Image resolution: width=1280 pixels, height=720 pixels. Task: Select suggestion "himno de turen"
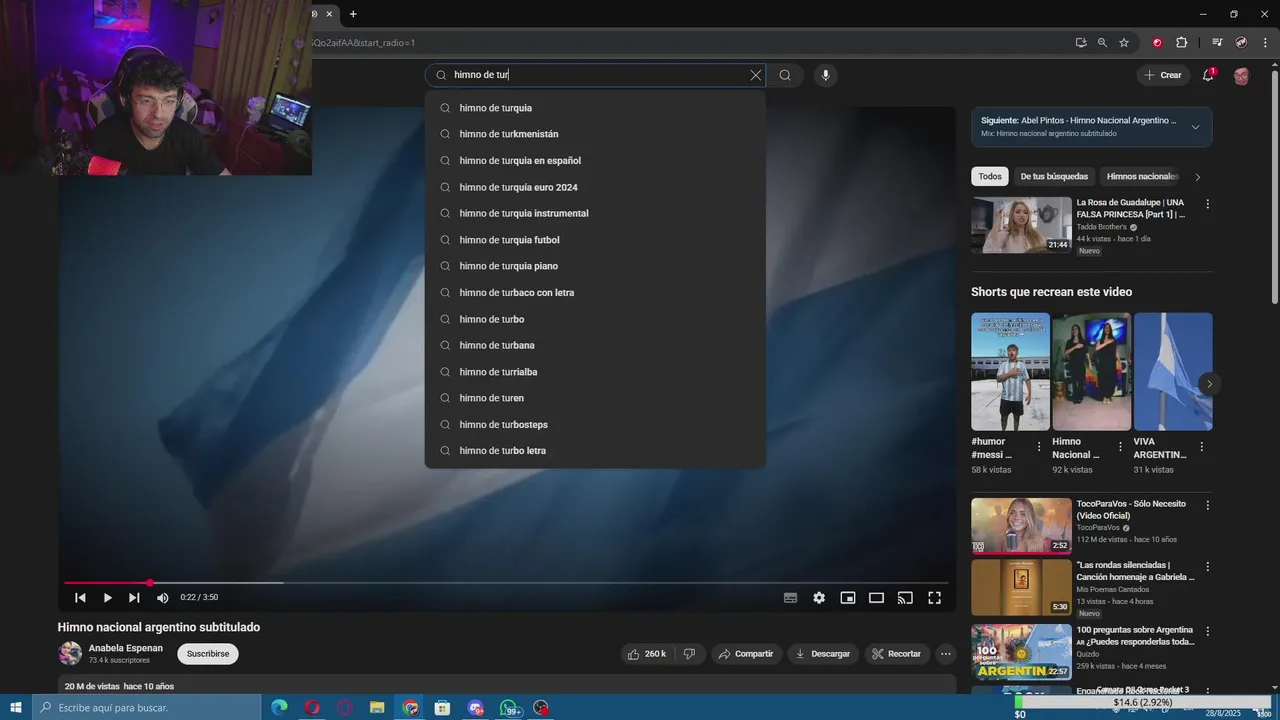coord(595,398)
